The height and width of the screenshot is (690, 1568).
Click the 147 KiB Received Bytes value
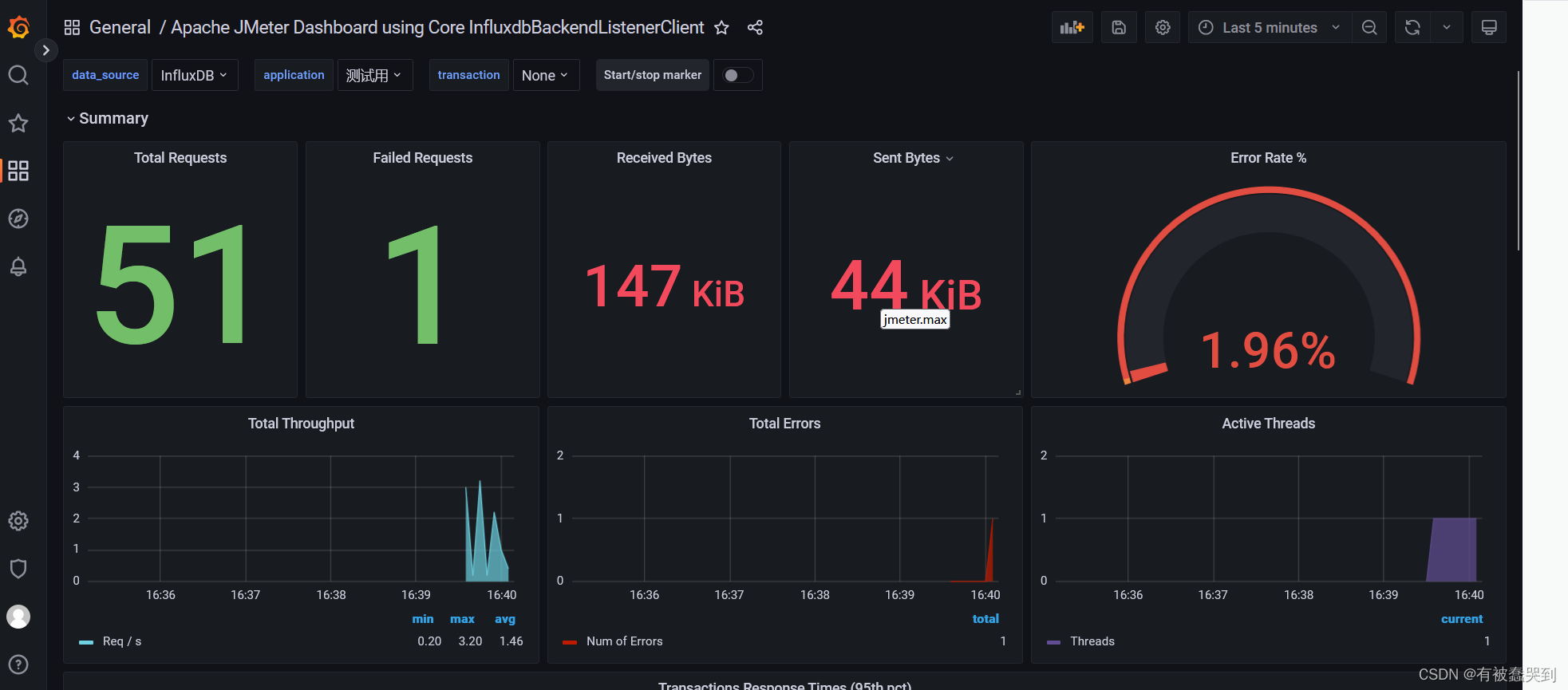click(x=665, y=287)
